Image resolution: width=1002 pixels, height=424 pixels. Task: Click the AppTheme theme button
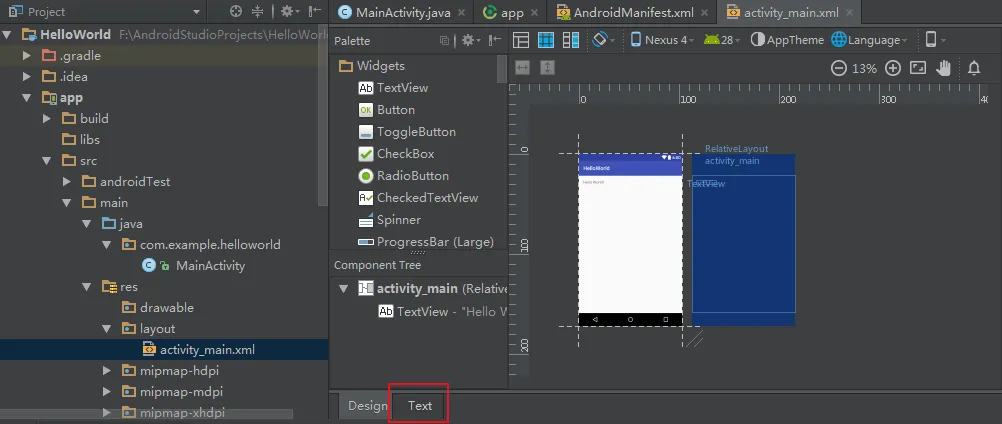pyautogui.click(x=787, y=40)
